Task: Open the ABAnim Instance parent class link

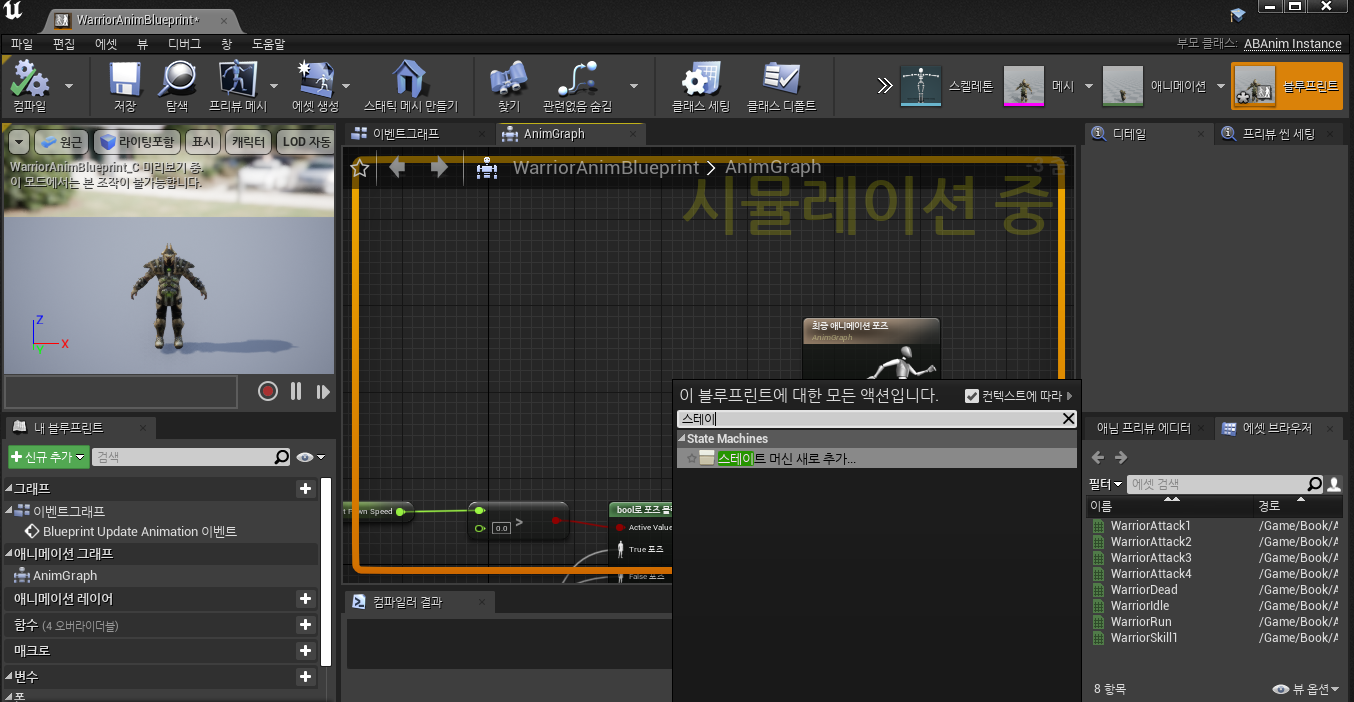Action: click(1292, 44)
